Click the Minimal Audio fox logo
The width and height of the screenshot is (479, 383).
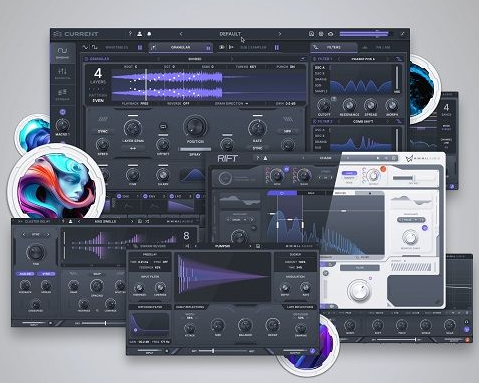point(409,158)
